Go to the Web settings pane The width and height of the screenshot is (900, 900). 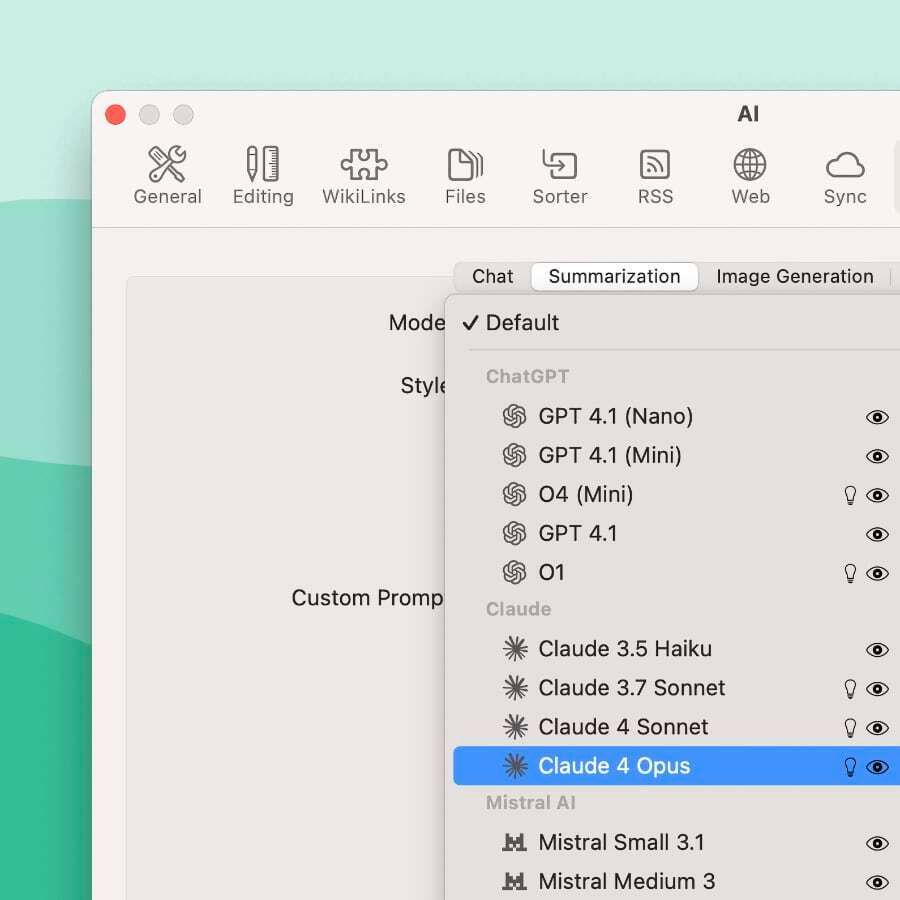point(750,176)
